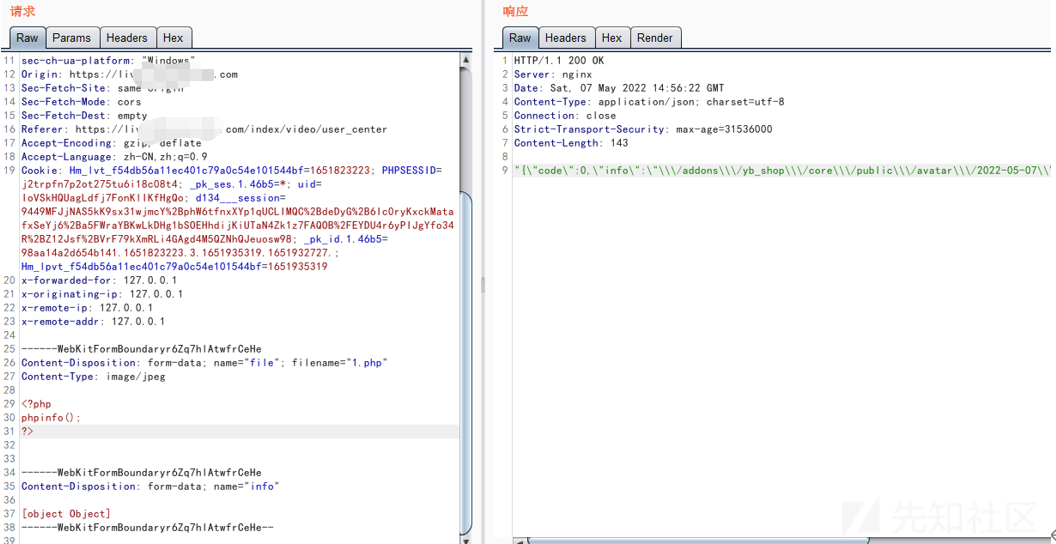Click the 'Server: nginx' response line
The image size is (1056, 544).
(x=553, y=75)
